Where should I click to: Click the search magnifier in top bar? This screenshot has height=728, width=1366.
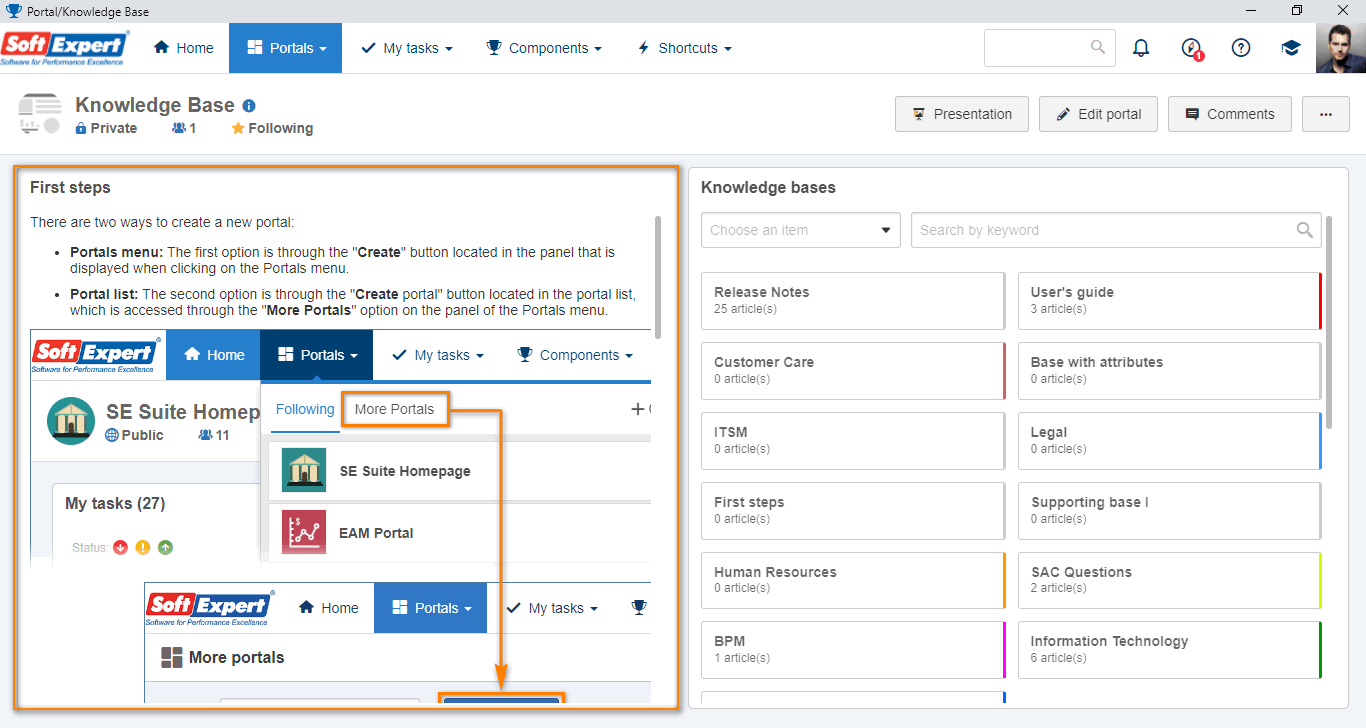(1098, 47)
